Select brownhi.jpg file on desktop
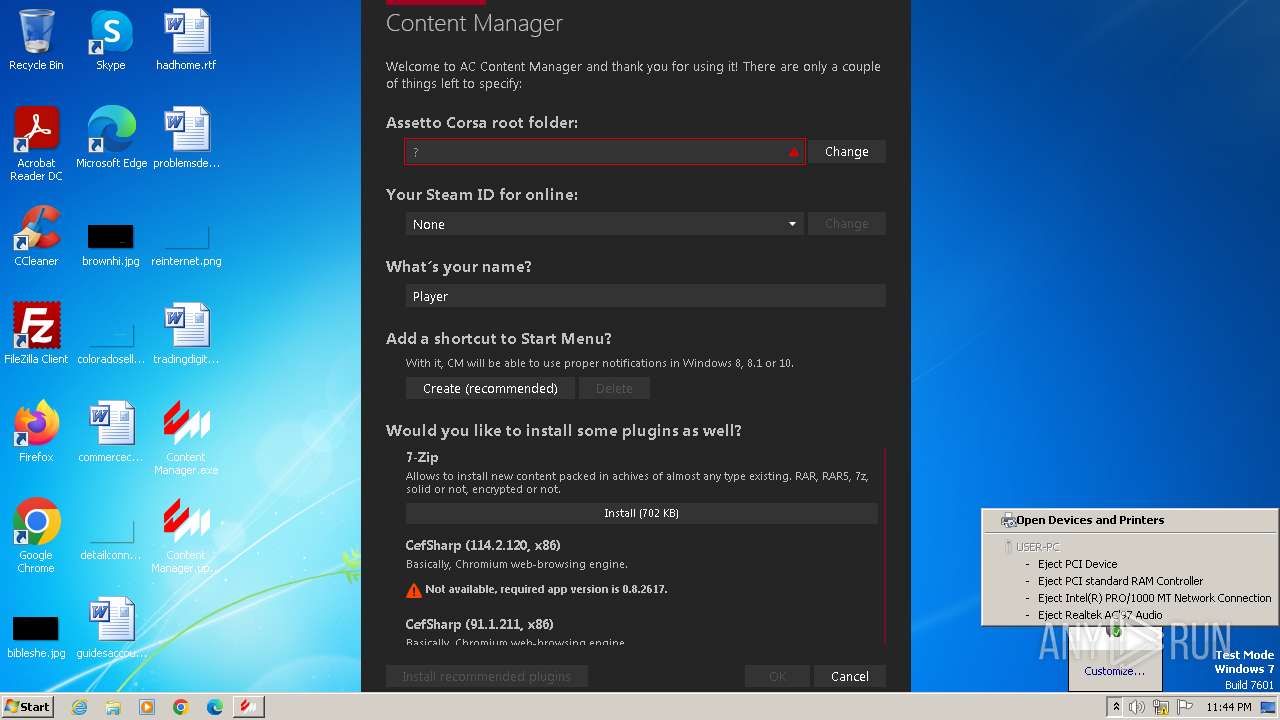The width and height of the screenshot is (1280, 720). pos(111,245)
